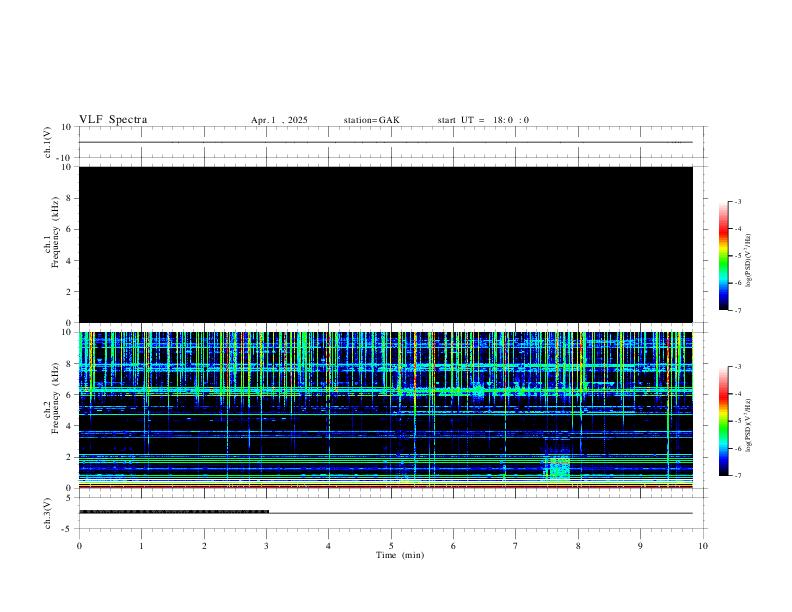The image size is (792, 612).
Task: Click the -5 label on ch.1 color bar
Action: pos(738,256)
